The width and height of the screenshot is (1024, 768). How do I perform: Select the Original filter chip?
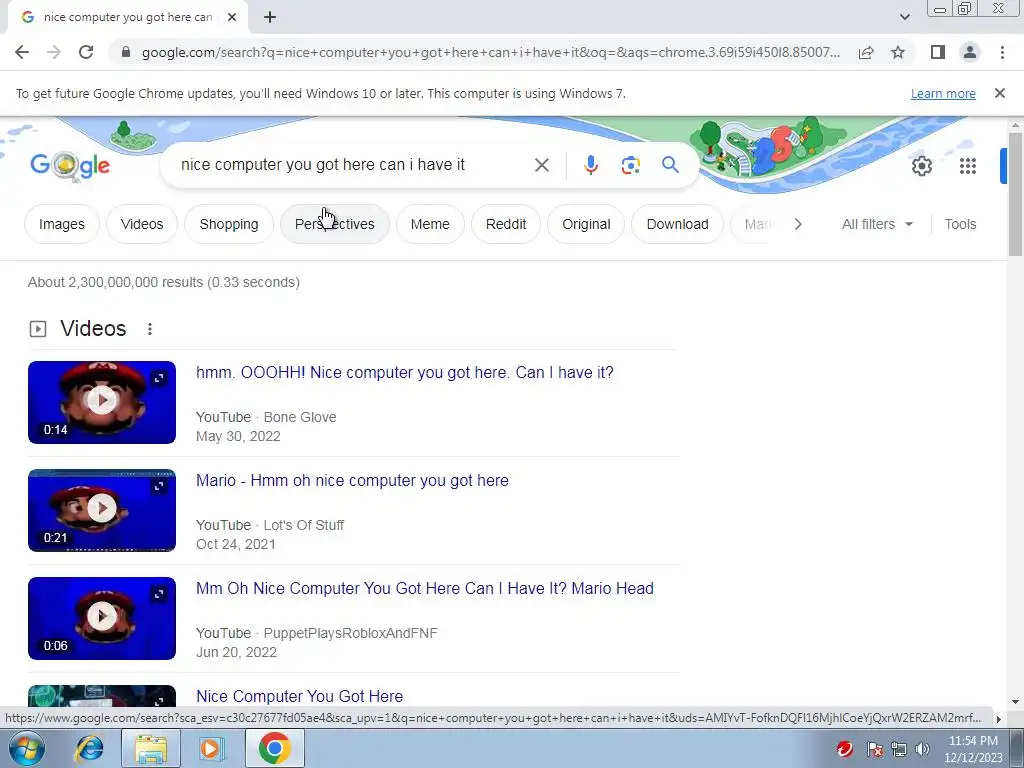[586, 224]
